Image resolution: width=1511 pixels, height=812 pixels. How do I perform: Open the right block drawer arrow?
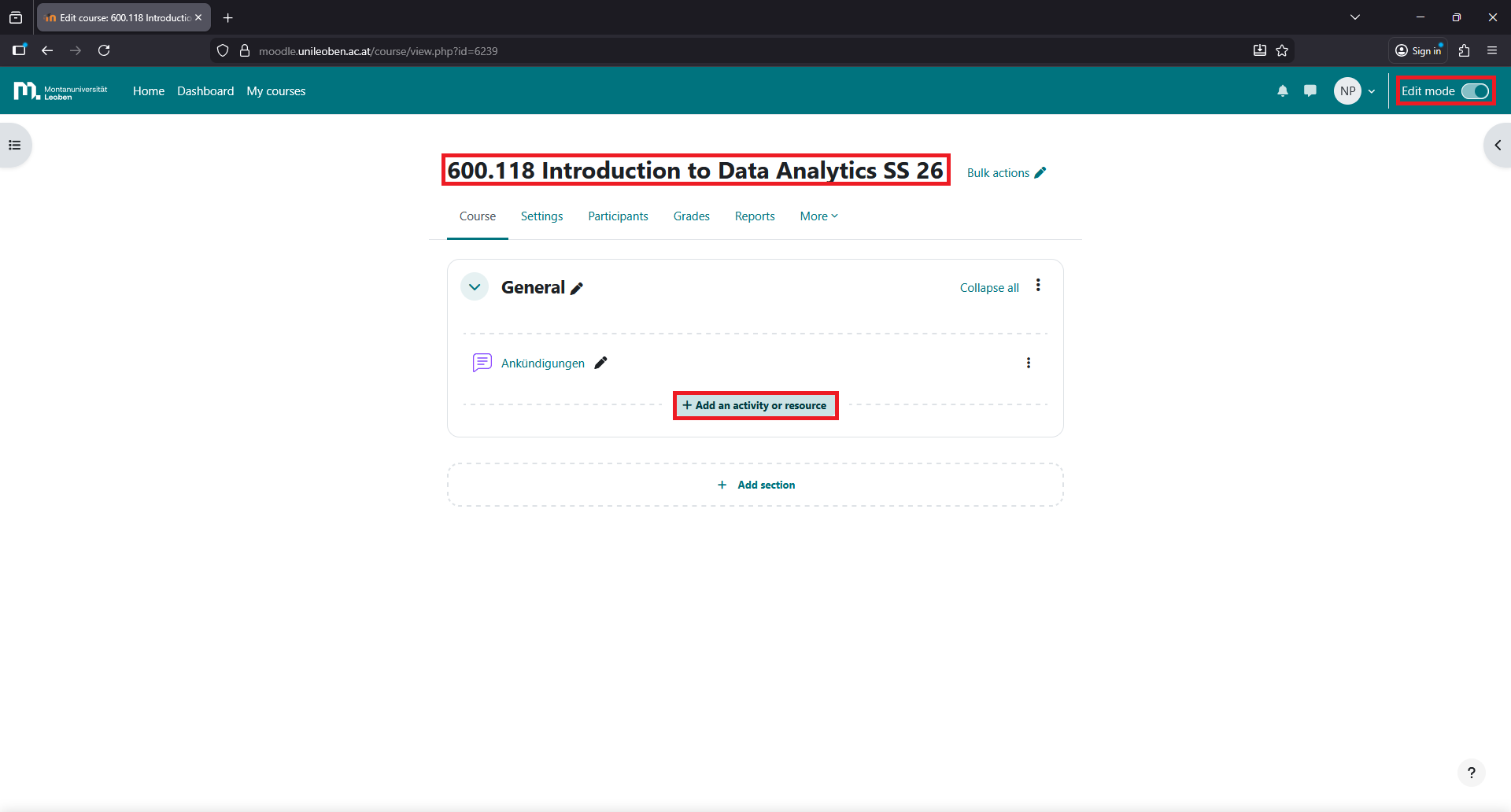(1497, 146)
